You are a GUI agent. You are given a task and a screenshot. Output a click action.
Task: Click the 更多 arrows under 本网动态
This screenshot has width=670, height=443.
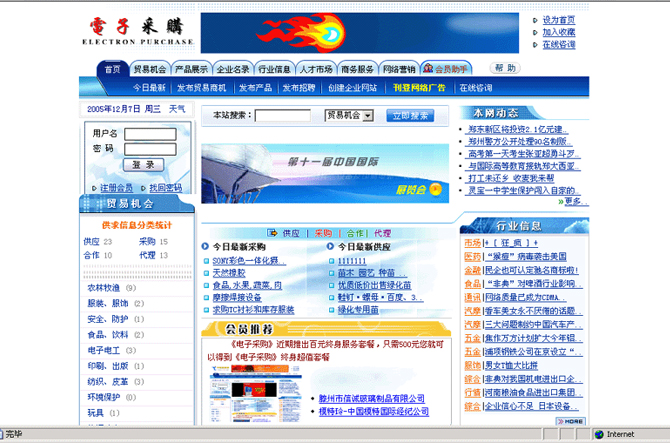[x=572, y=201]
